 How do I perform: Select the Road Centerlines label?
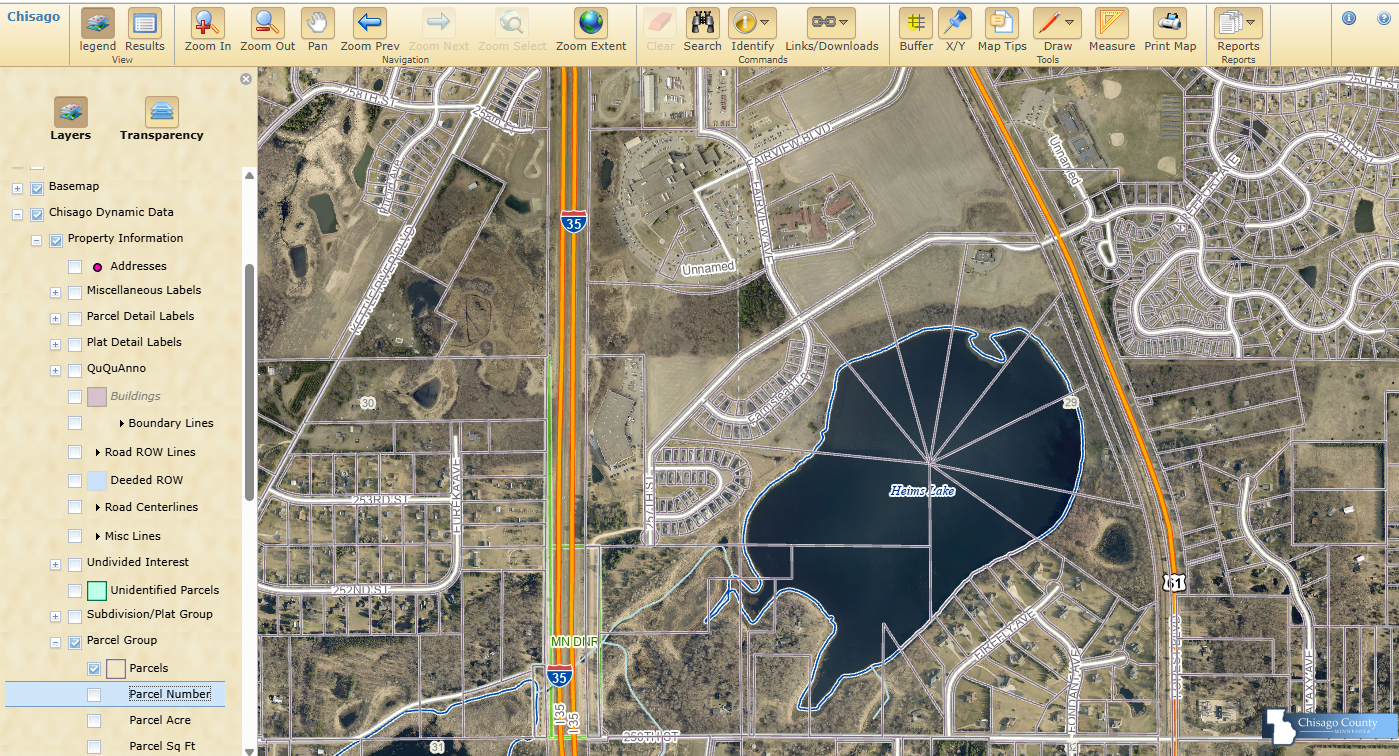pos(151,507)
